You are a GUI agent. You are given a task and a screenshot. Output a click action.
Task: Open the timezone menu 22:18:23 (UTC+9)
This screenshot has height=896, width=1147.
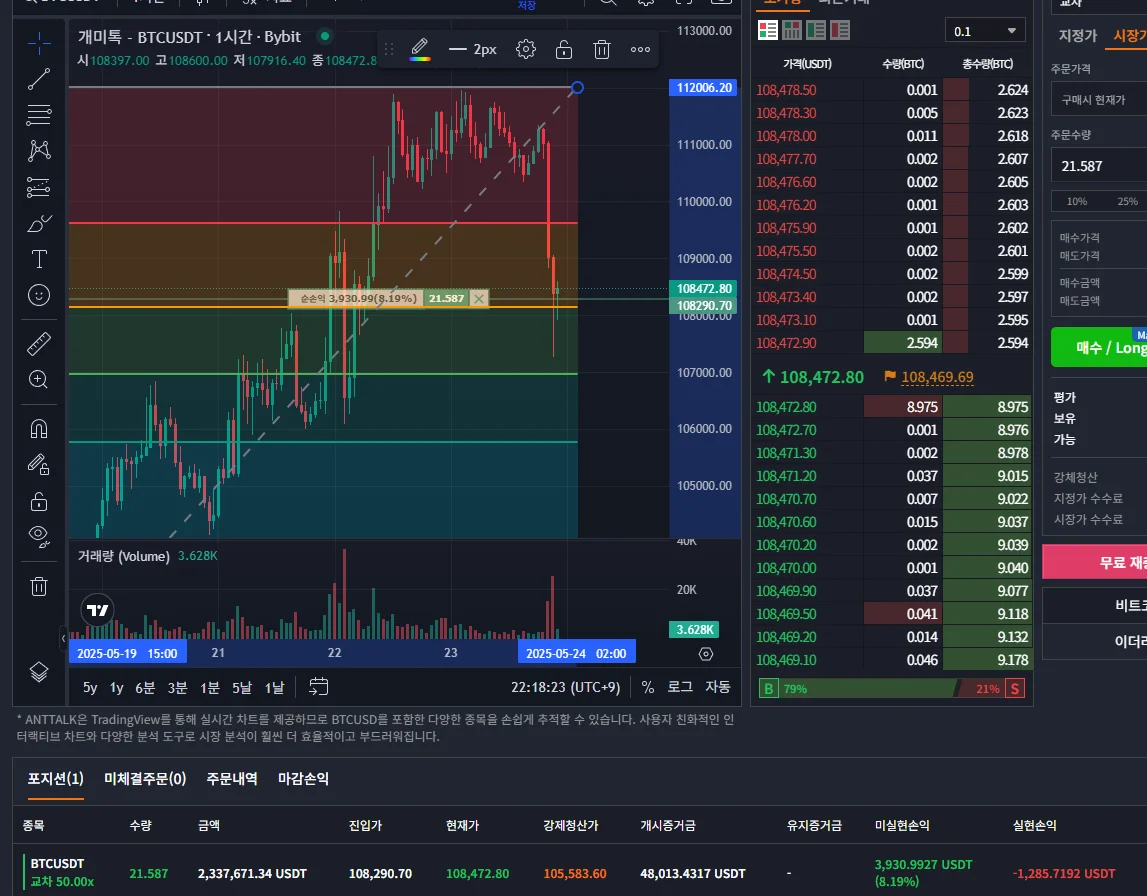pos(565,688)
